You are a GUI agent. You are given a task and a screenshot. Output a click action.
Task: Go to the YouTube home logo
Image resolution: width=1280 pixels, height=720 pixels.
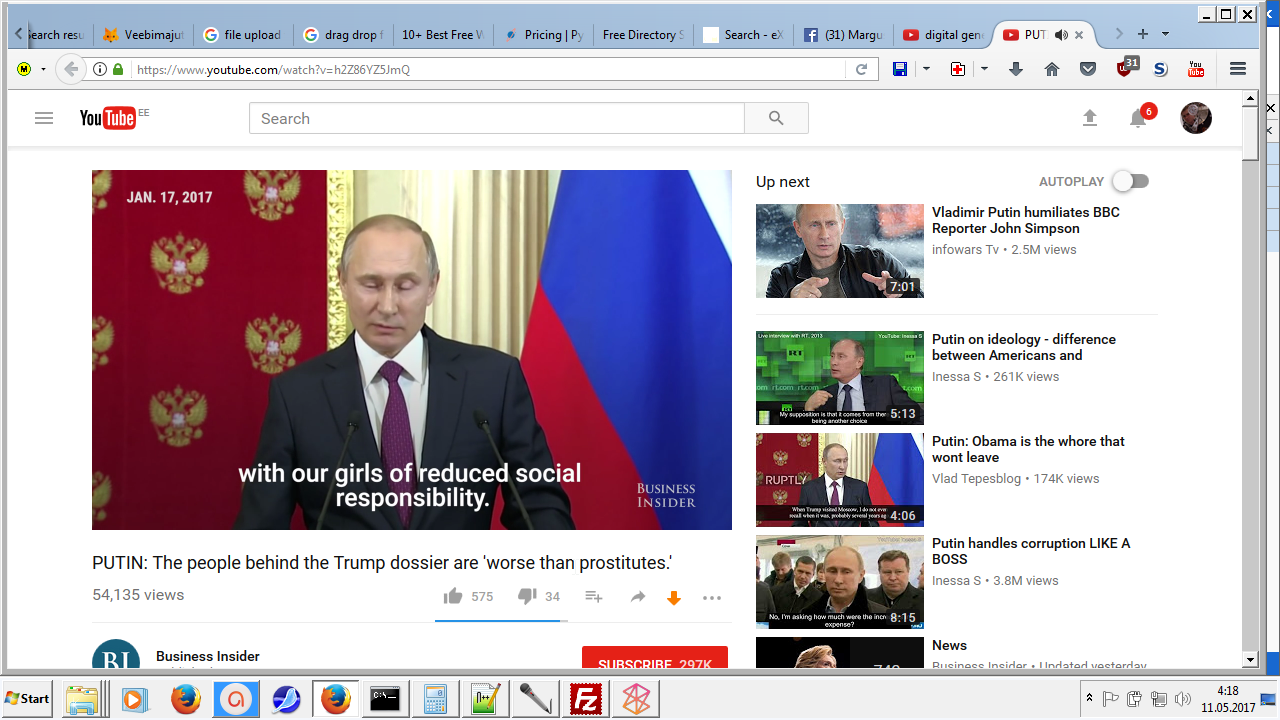(x=108, y=118)
